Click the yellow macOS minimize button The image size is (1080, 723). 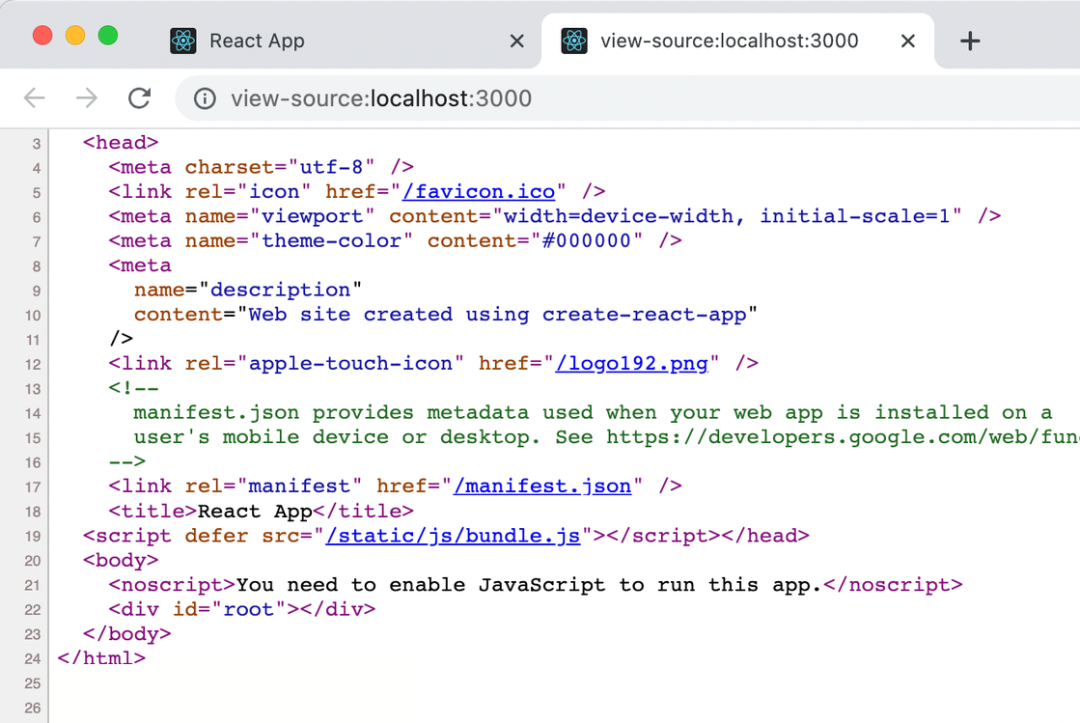pos(75,36)
